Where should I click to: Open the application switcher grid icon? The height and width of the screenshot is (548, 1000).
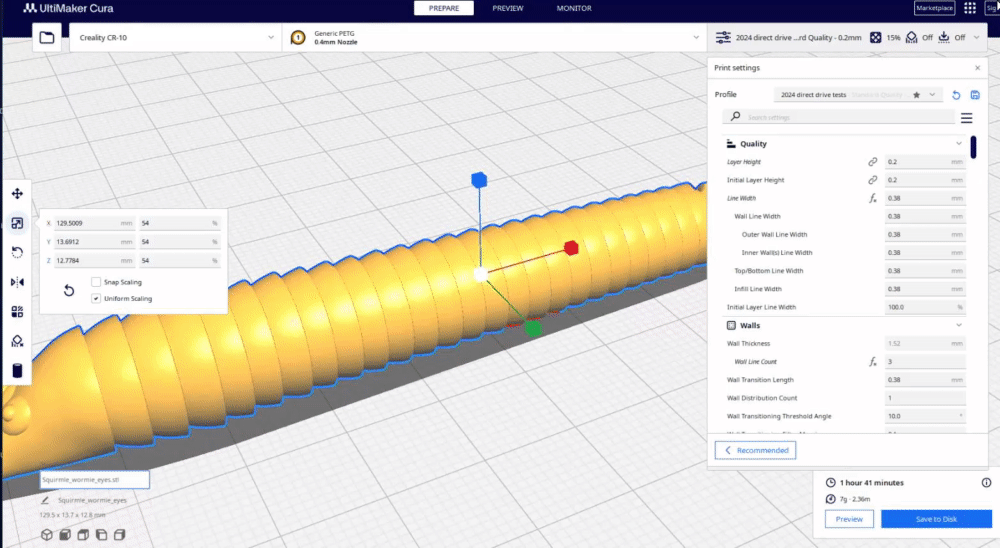(969, 8)
